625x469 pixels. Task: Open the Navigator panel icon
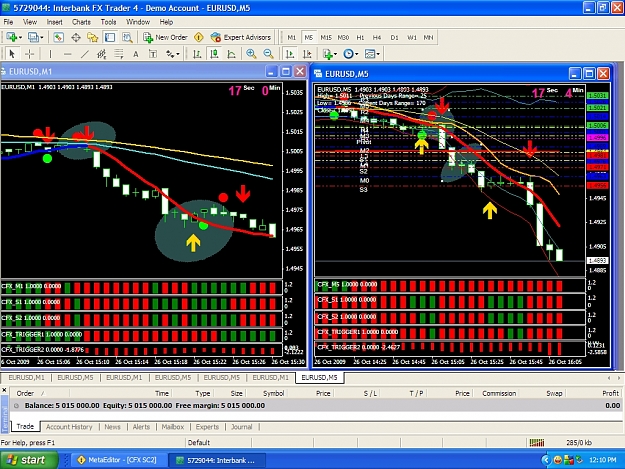pos(93,37)
